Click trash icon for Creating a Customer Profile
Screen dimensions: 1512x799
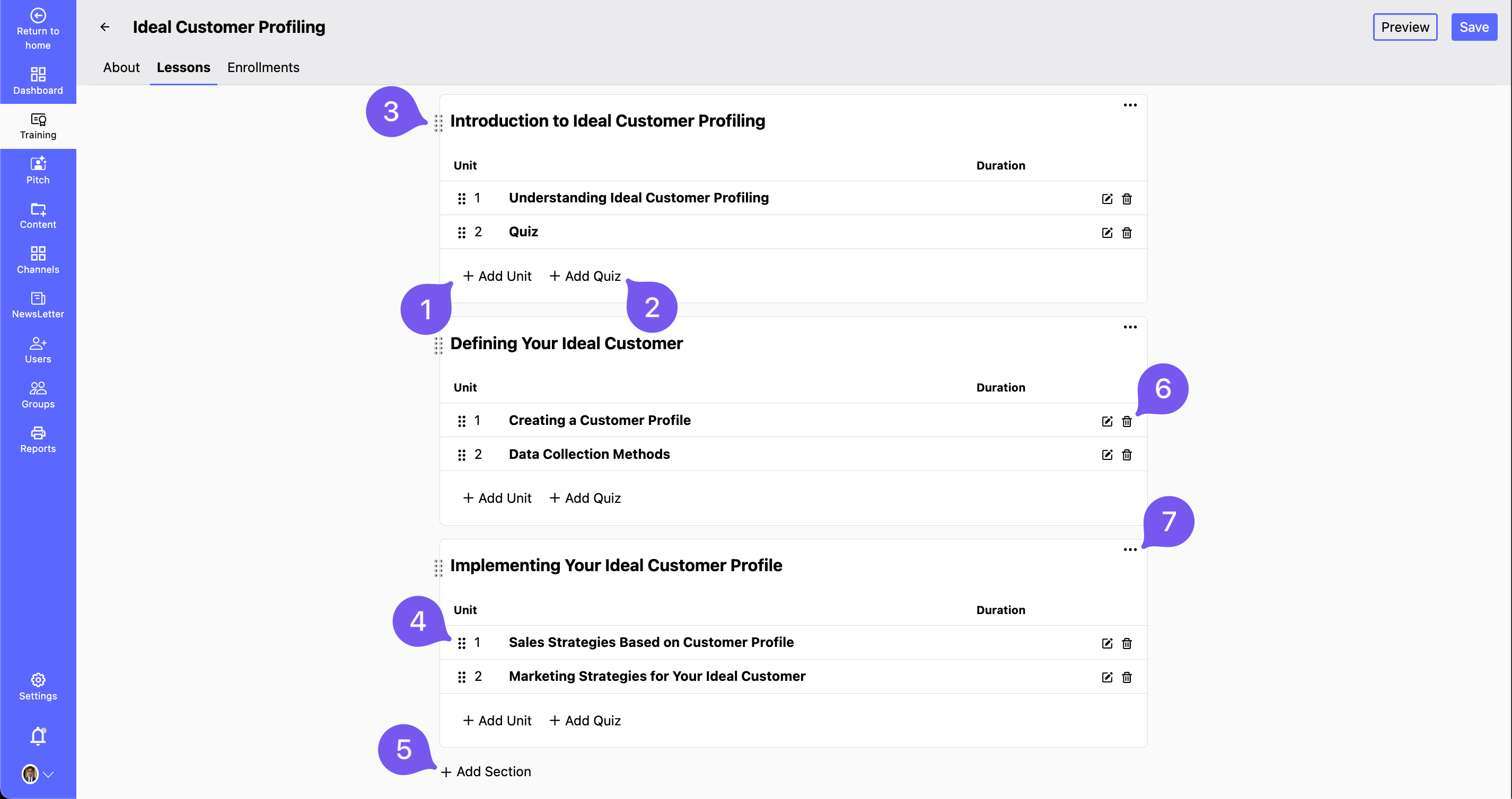click(1127, 421)
